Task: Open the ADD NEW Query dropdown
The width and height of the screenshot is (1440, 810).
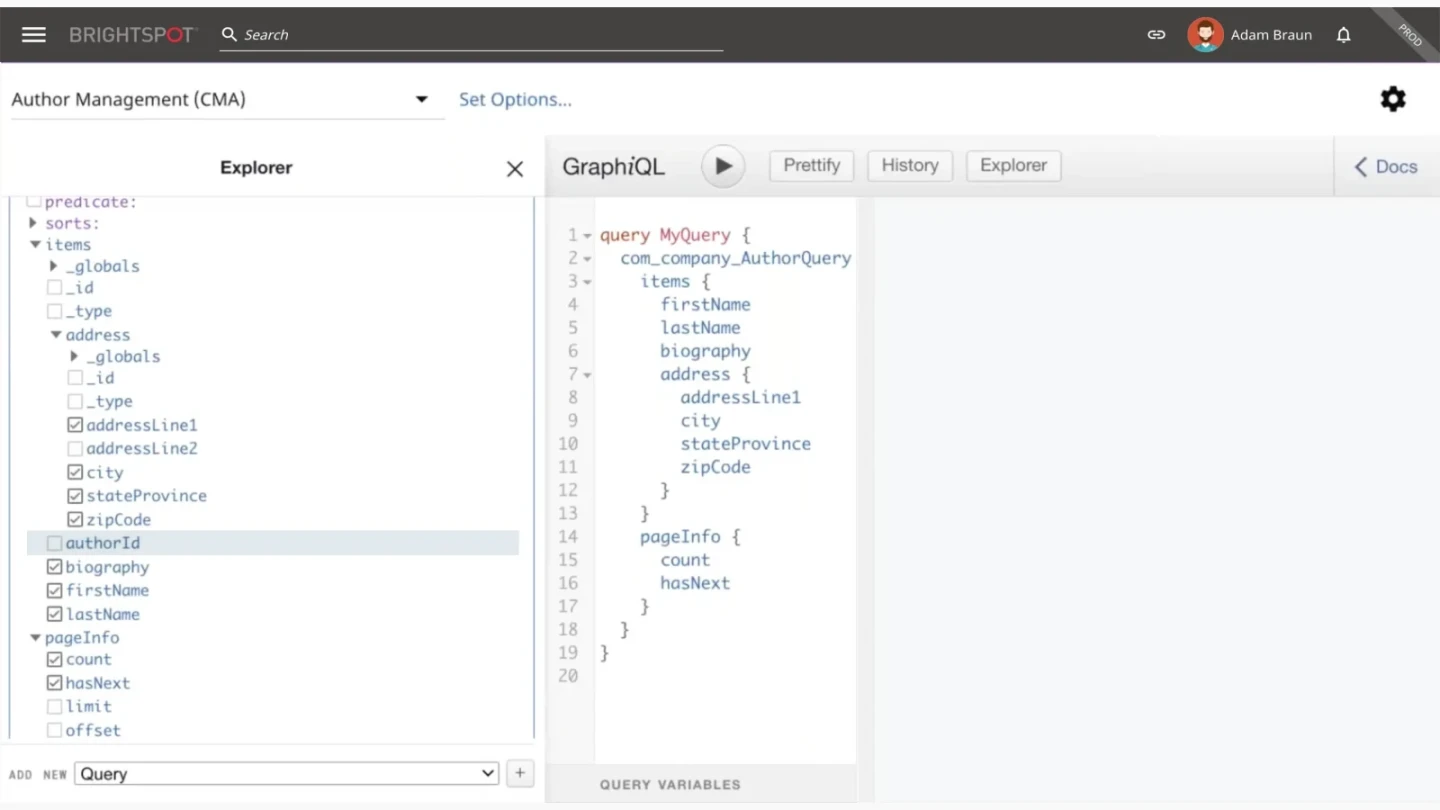Action: click(286, 773)
